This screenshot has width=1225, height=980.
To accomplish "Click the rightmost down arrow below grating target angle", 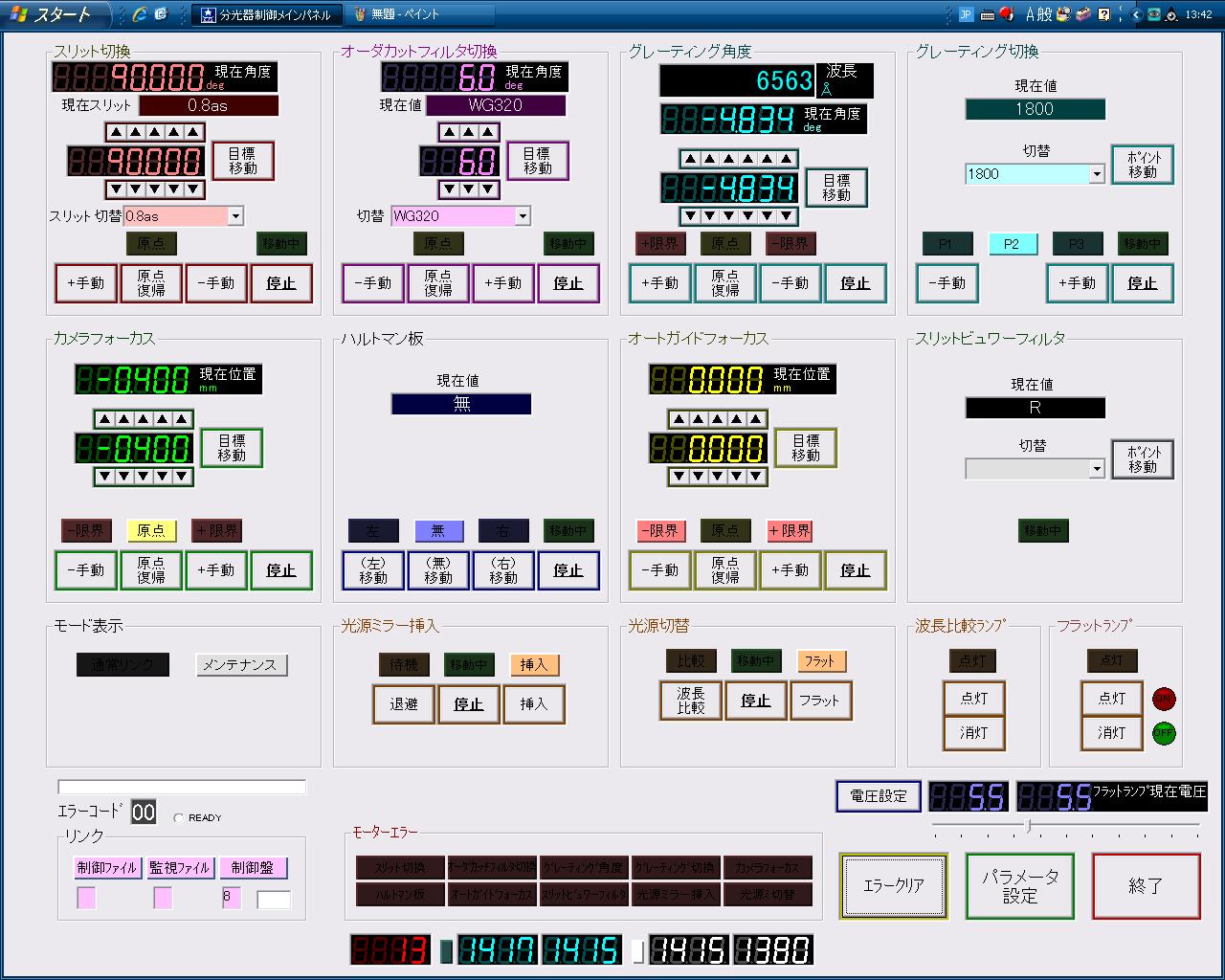I will pos(787,216).
